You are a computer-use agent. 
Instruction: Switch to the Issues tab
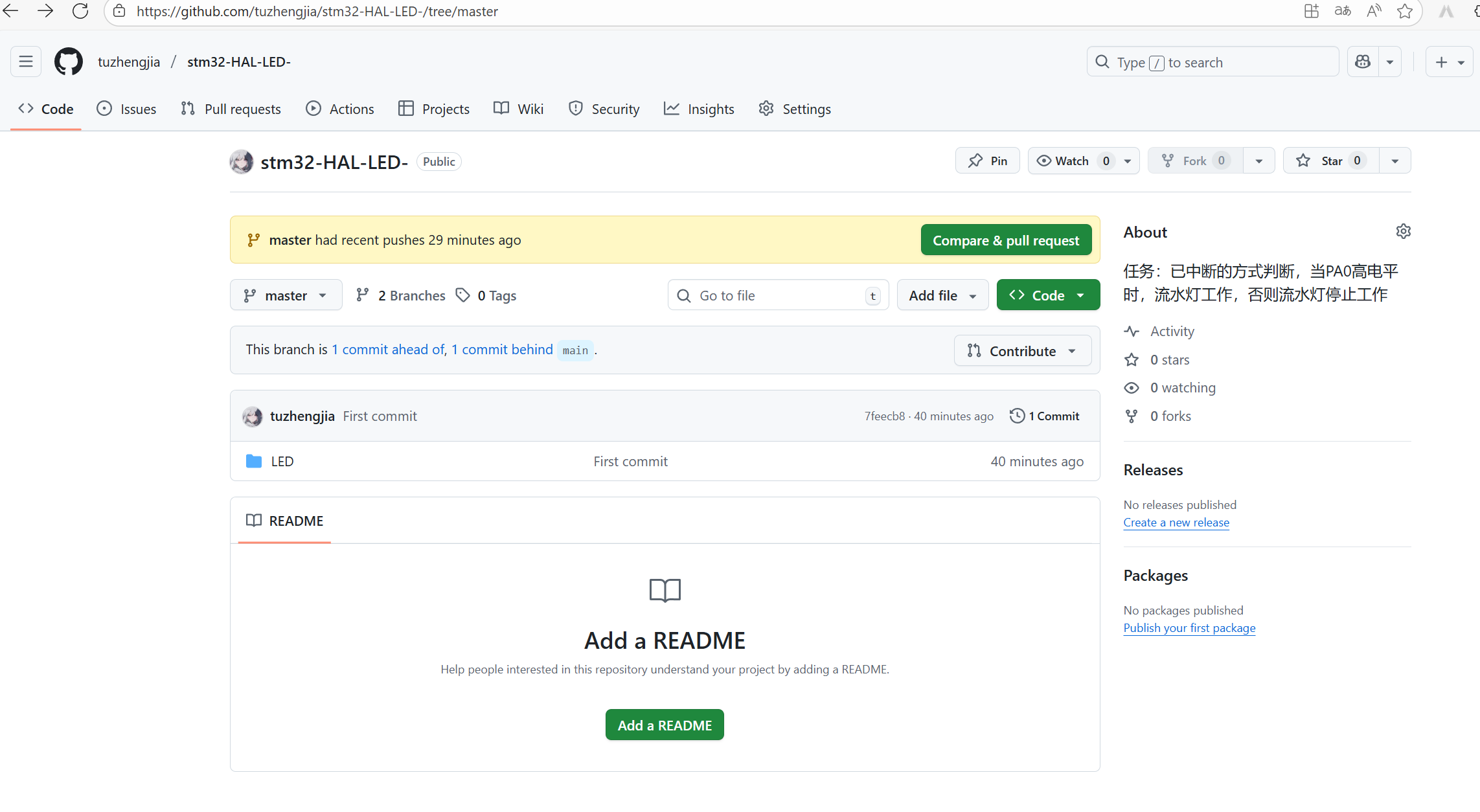click(126, 109)
